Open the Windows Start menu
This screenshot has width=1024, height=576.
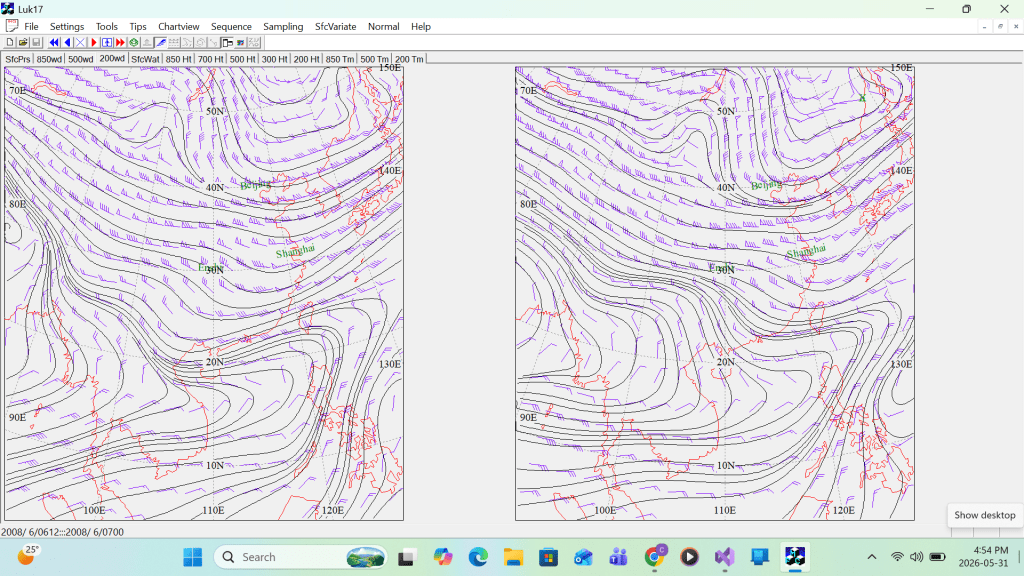pyautogui.click(x=193, y=557)
